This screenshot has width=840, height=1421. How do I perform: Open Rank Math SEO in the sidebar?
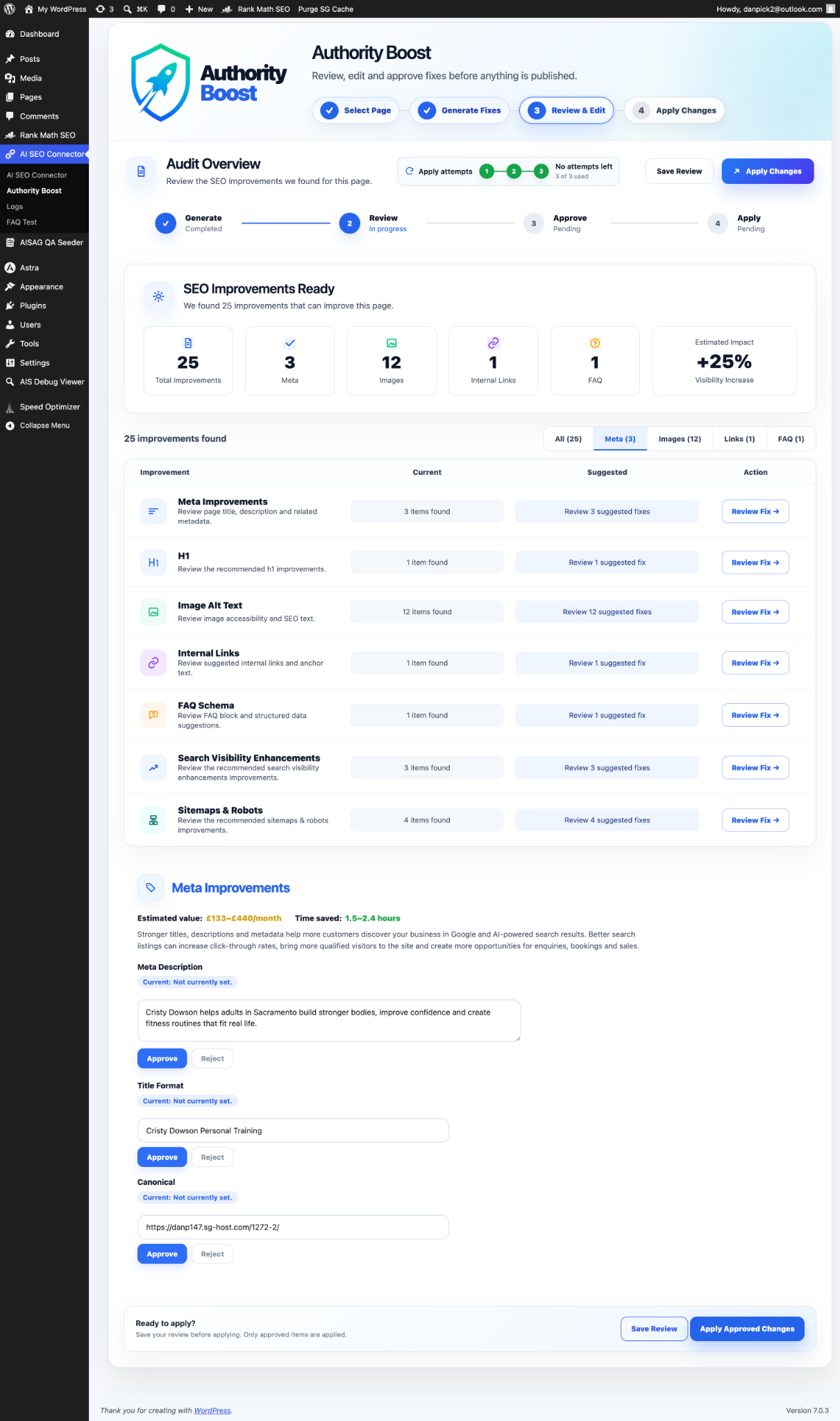point(44,135)
